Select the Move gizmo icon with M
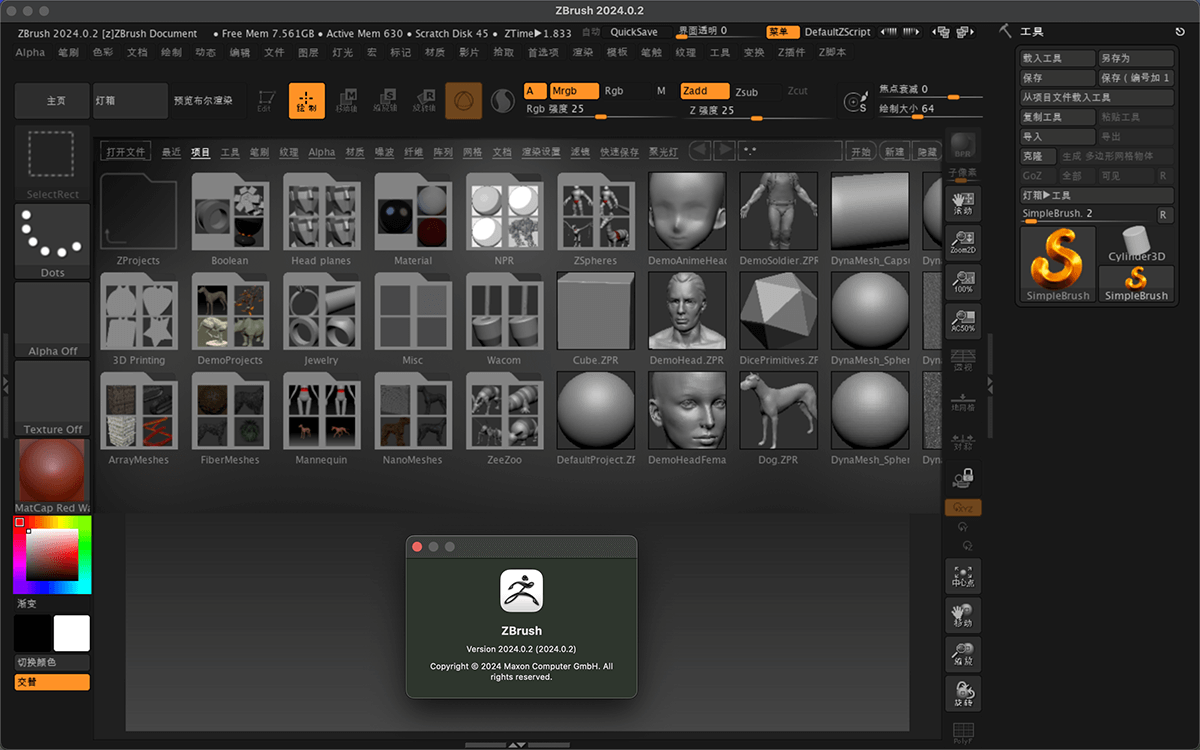The image size is (1200, 750). pyautogui.click(x=347, y=101)
